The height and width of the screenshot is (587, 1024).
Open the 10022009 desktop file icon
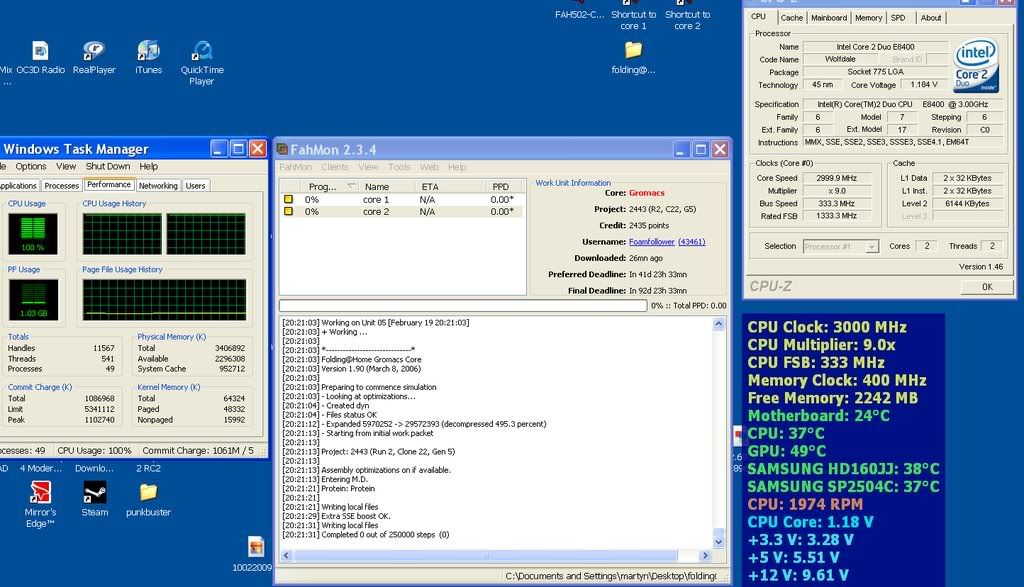coord(255,554)
